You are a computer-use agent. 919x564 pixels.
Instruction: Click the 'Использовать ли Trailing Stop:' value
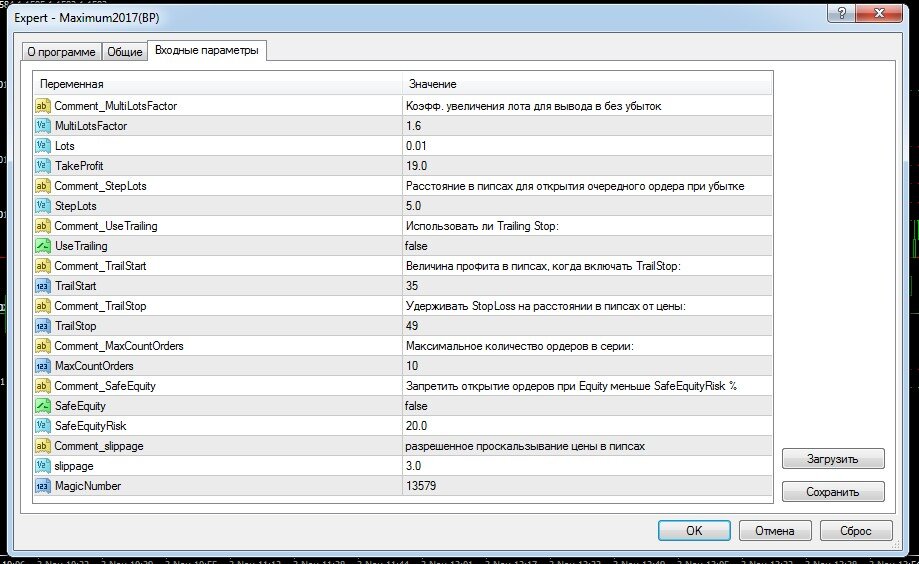[x=482, y=226]
